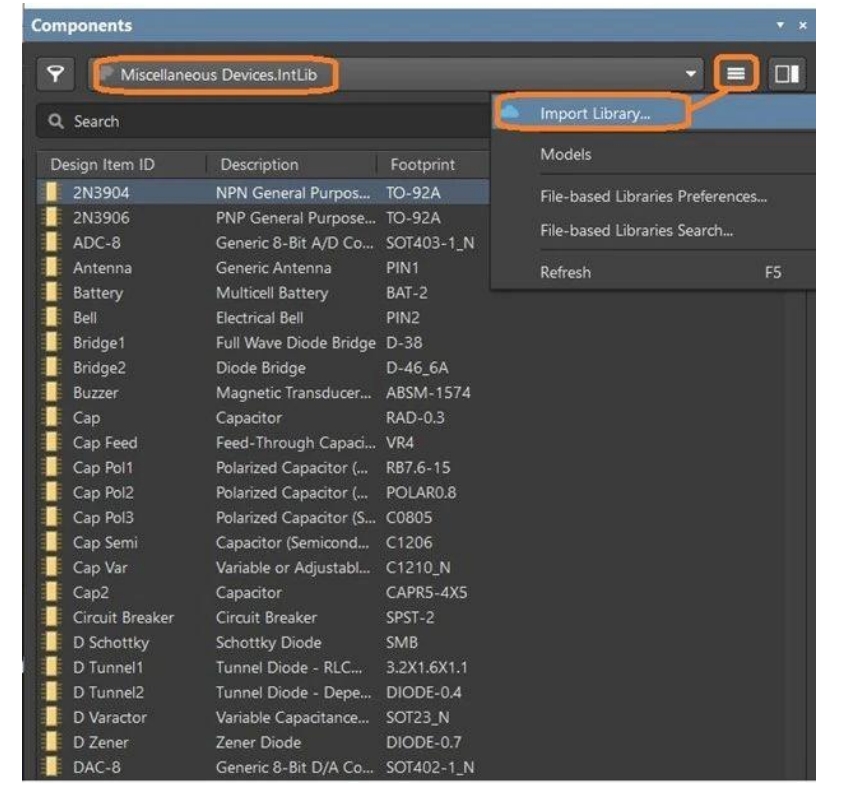Screen dimensions: 860x792
Task: Click the search magnifier icon
Action: click(55, 121)
